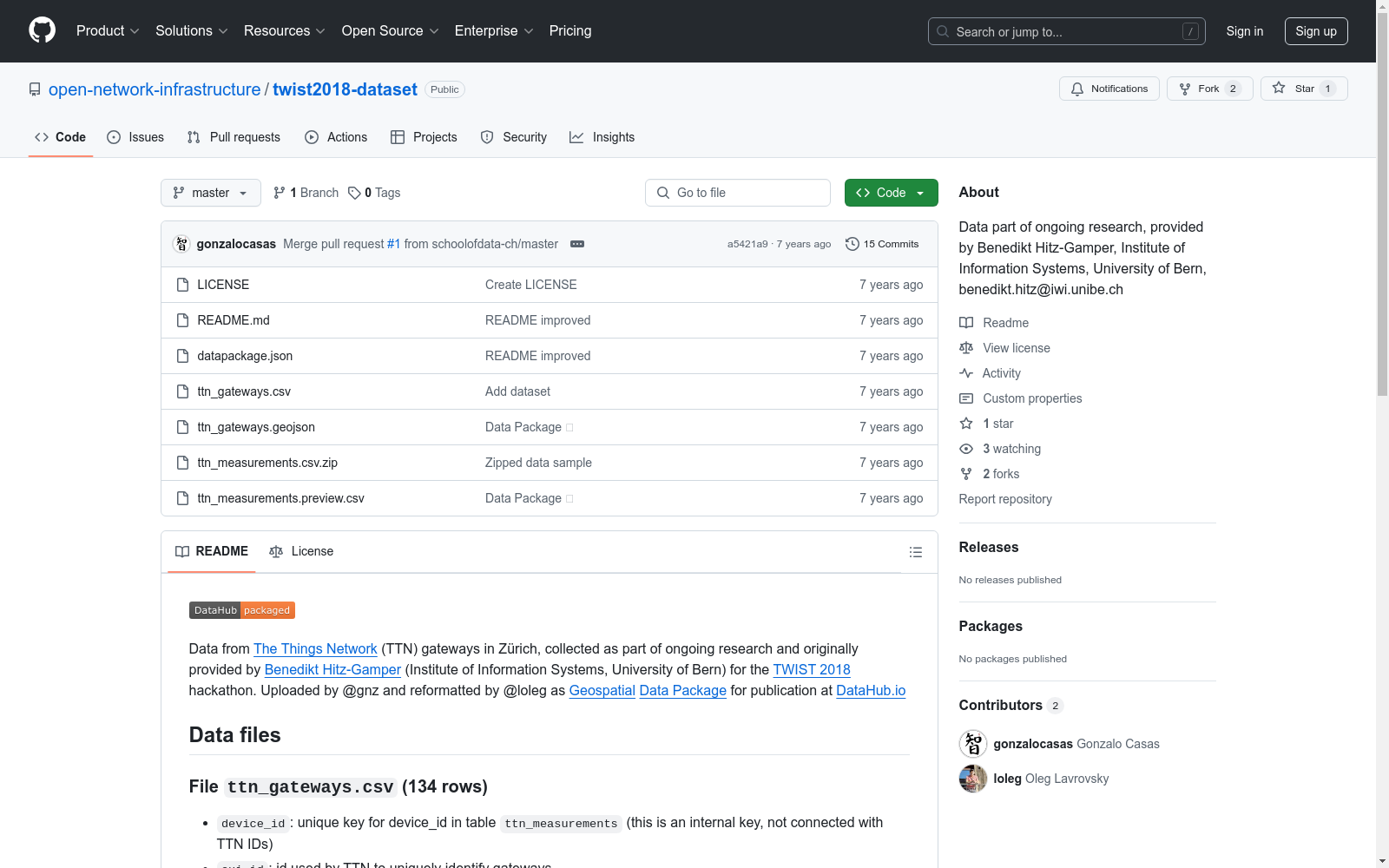Click the 'Go to file' search field
The height and width of the screenshot is (868, 1389).
point(738,193)
